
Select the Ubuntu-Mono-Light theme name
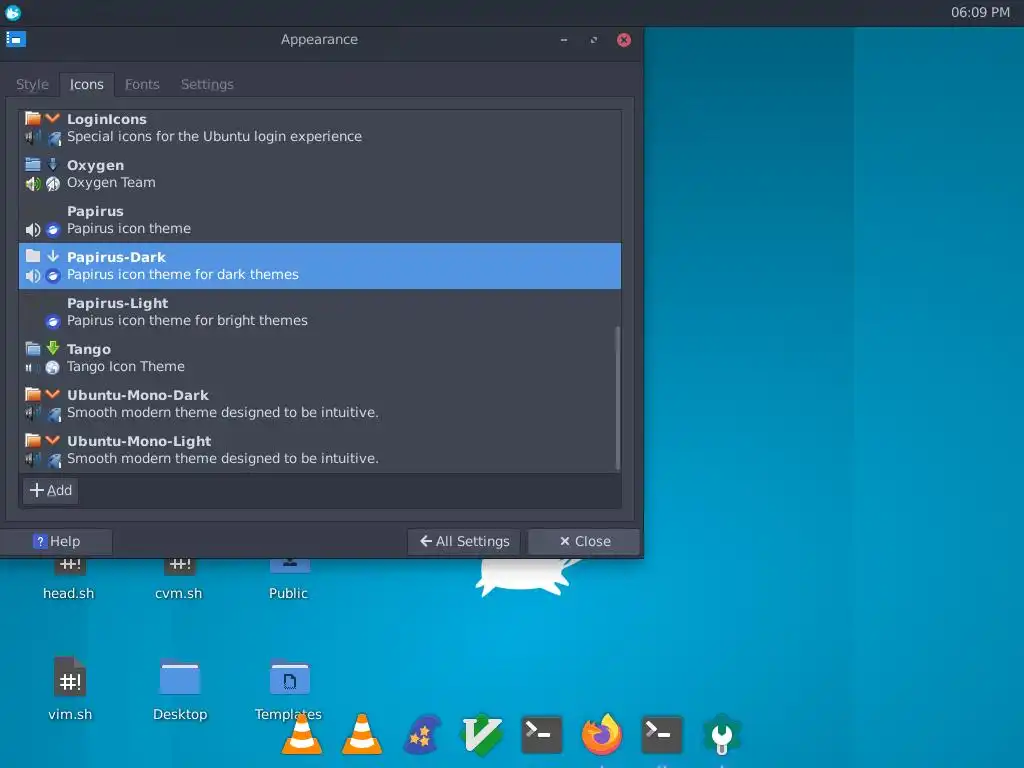point(139,441)
